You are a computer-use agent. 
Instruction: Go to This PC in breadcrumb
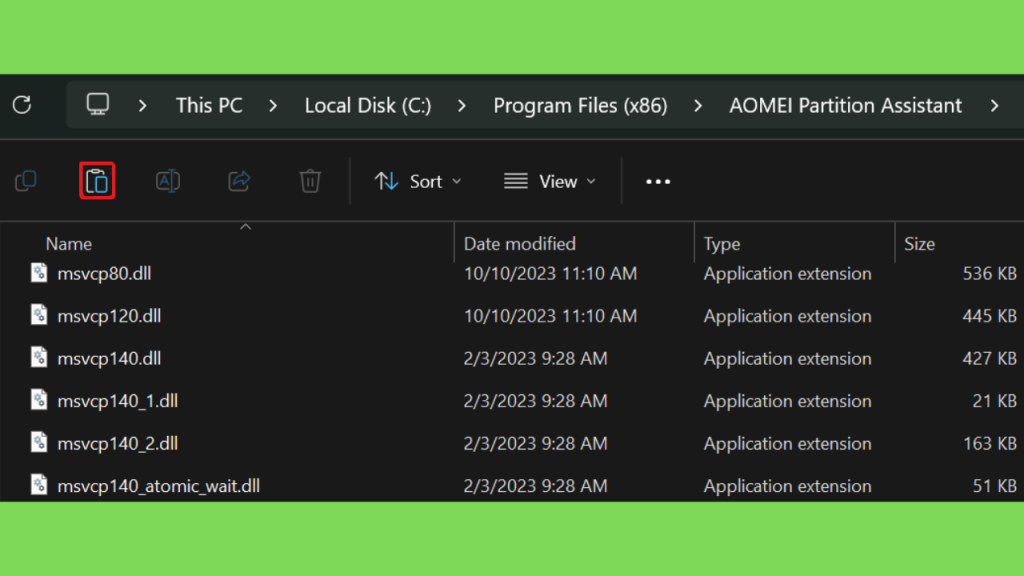coord(209,105)
